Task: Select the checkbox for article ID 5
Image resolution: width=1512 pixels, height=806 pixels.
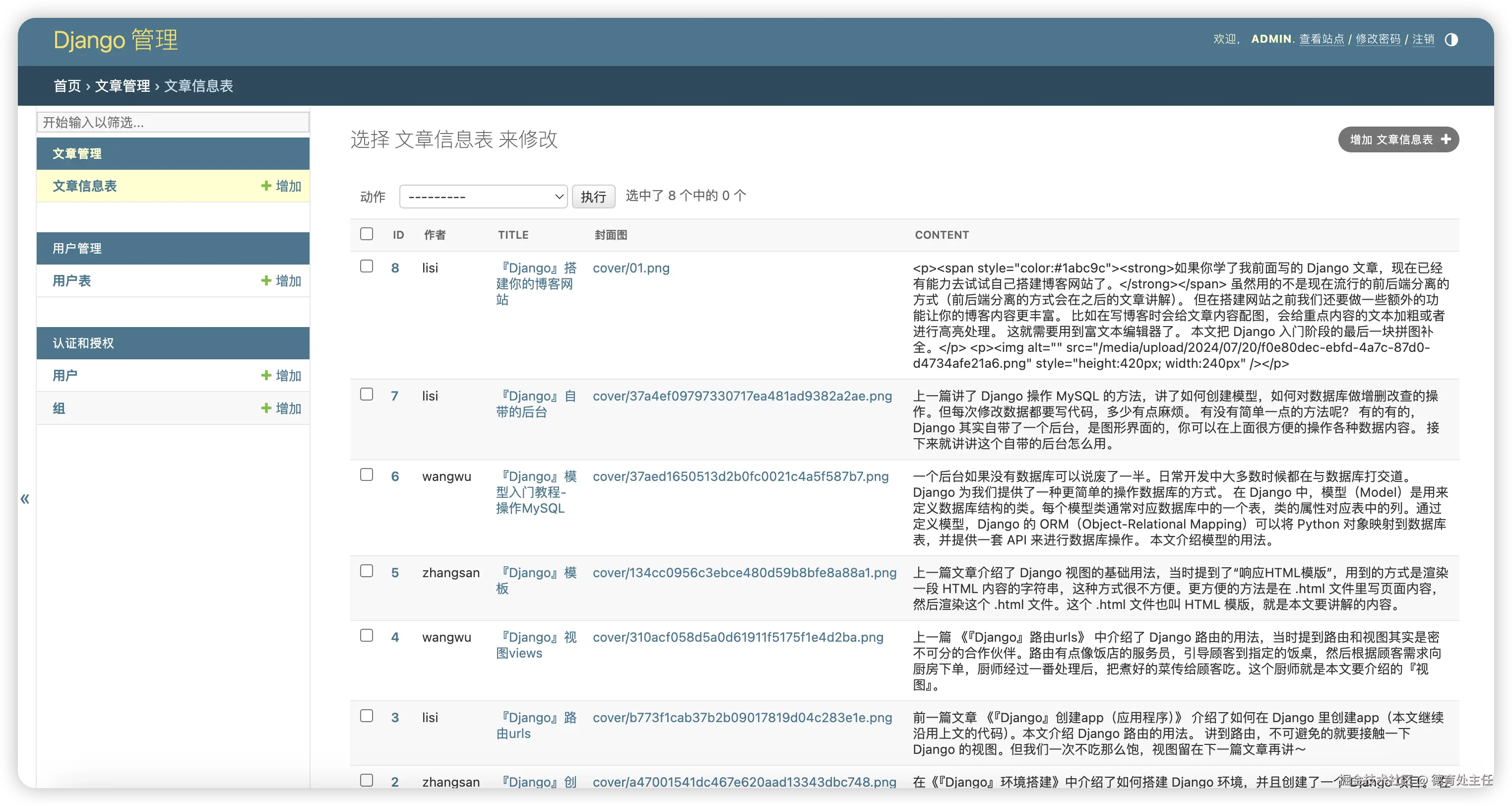Action: click(x=366, y=571)
